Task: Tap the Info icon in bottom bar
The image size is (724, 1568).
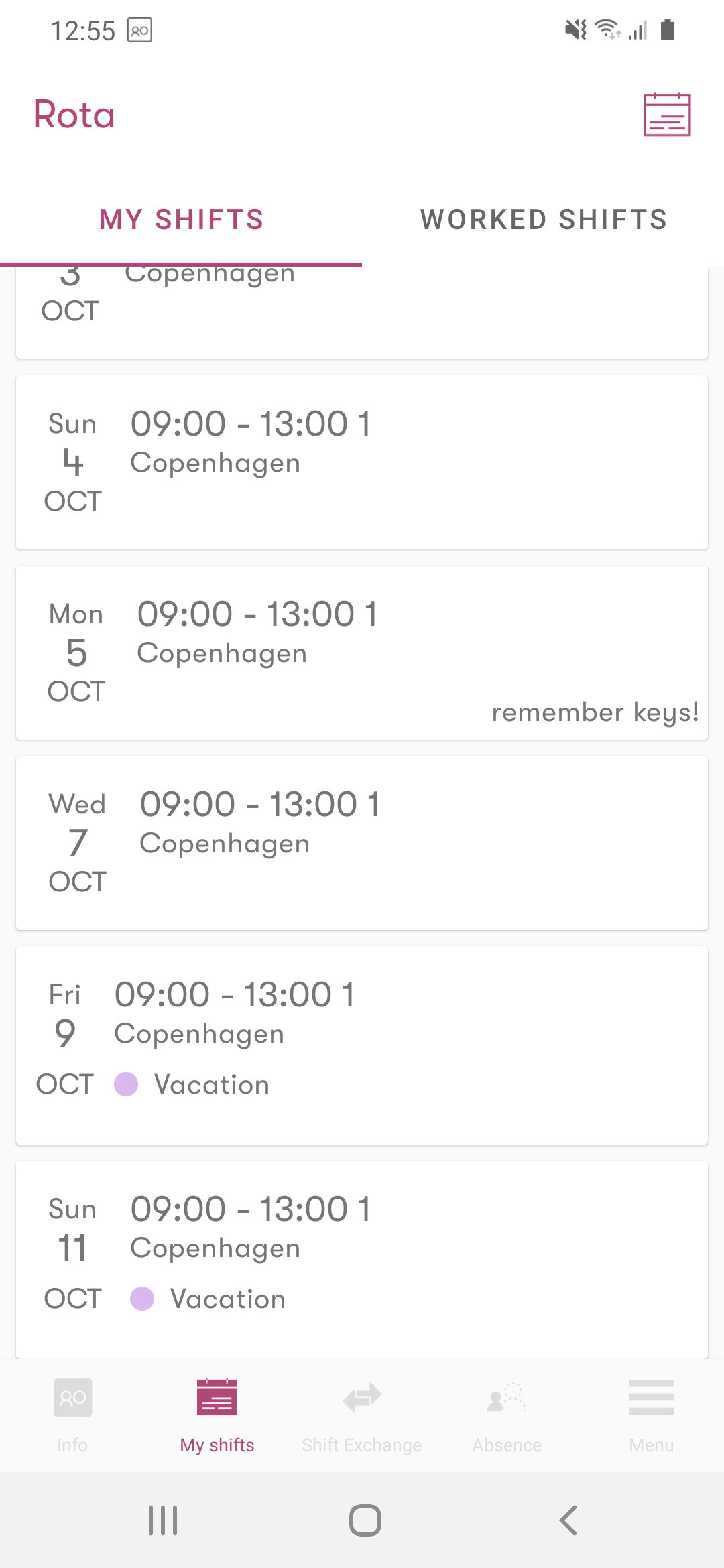Action: point(72,1397)
